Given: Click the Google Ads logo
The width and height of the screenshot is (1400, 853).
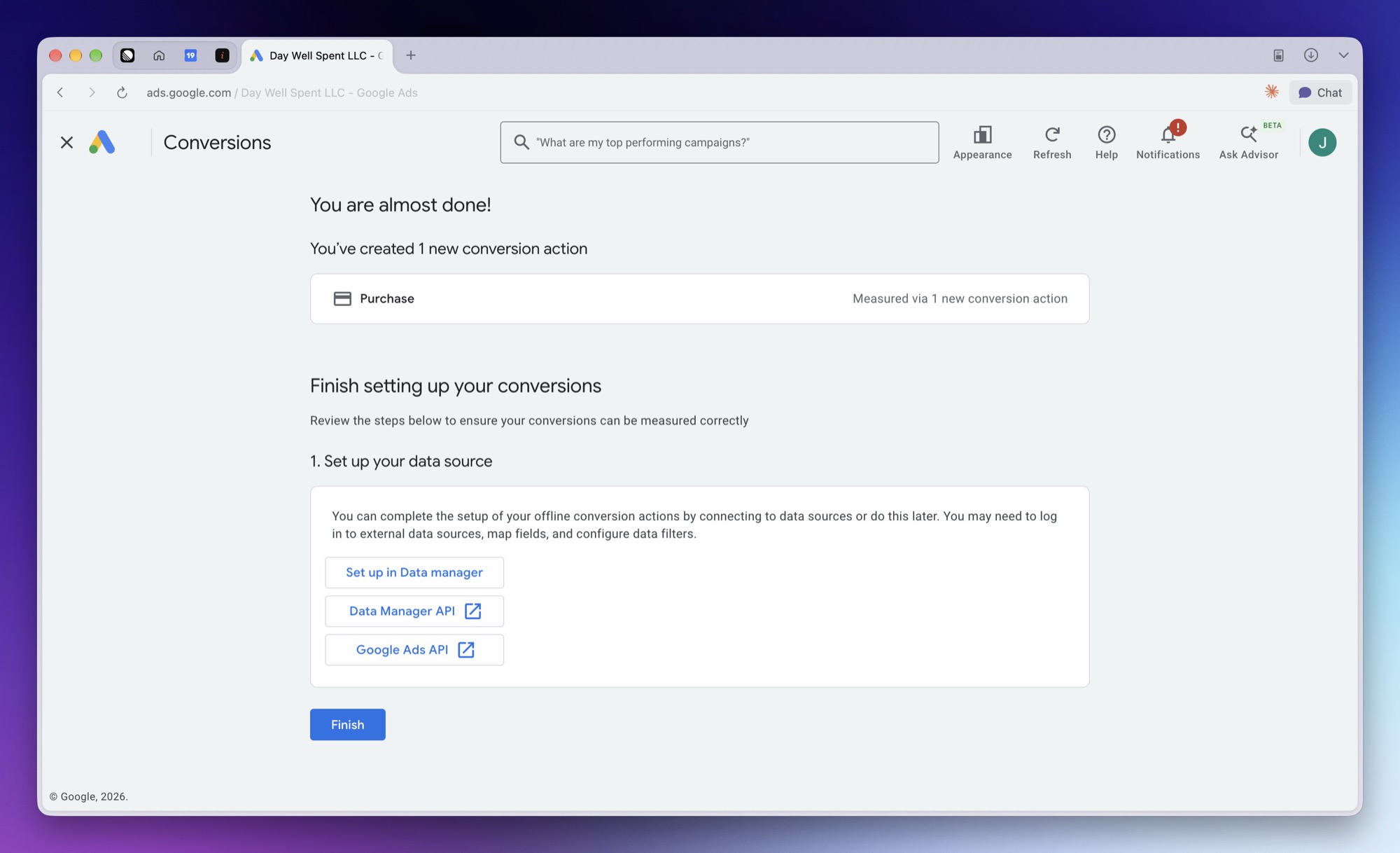Looking at the screenshot, I should coord(102,142).
